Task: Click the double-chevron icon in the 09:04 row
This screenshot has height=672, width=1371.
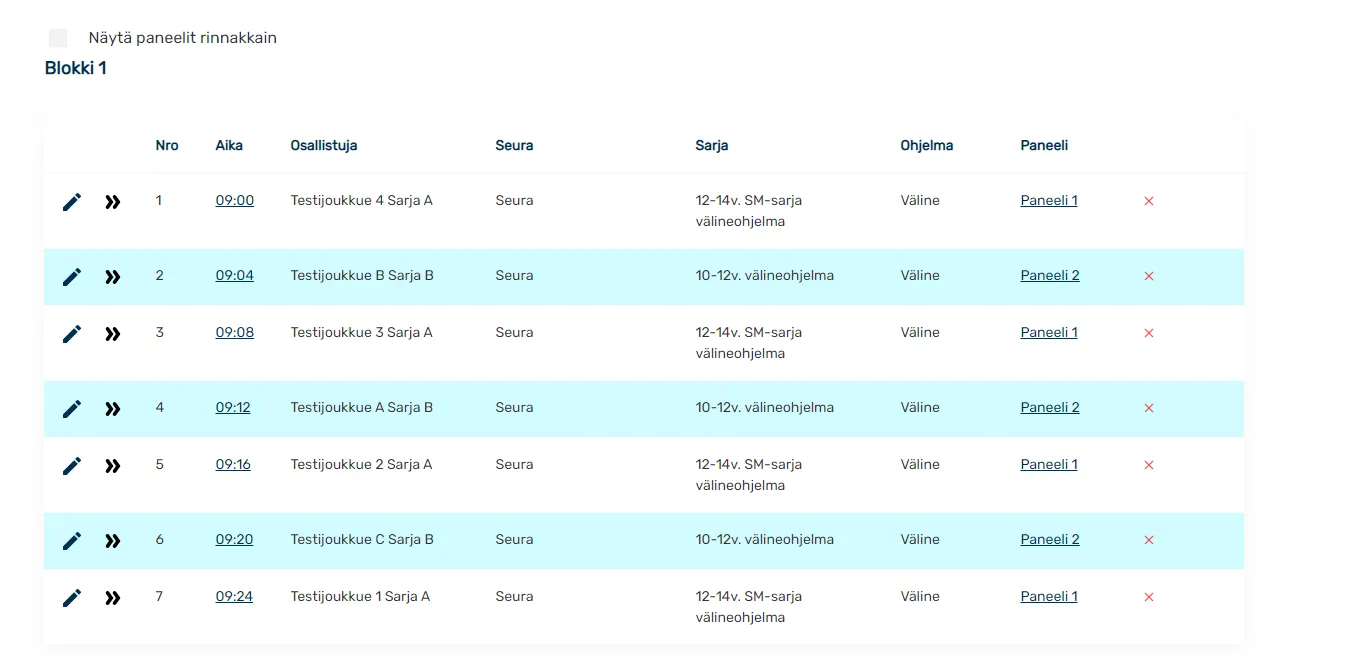Action: coord(113,277)
